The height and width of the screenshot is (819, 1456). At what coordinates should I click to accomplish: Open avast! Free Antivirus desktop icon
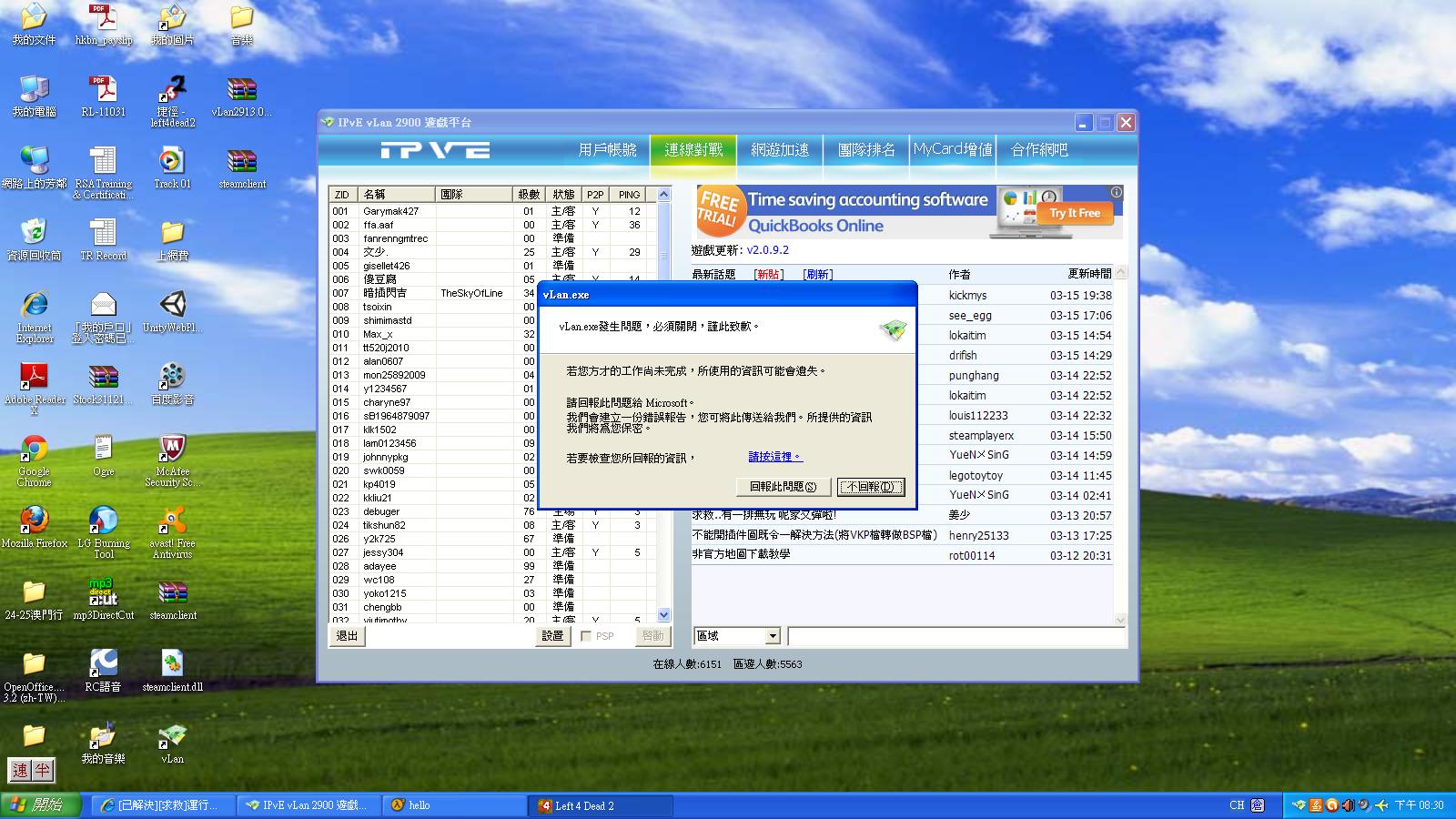[x=172, y=521]
